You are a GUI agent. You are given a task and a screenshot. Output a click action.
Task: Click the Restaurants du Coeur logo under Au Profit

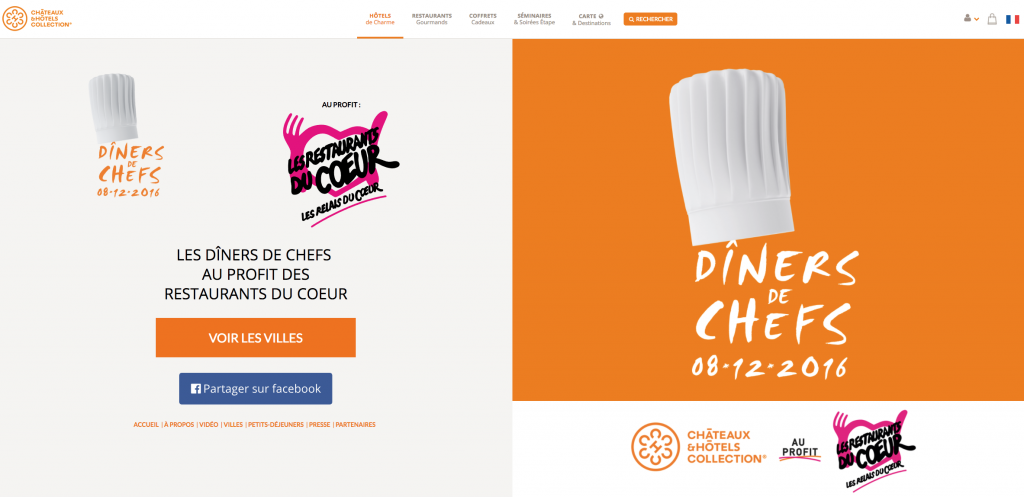340,168
